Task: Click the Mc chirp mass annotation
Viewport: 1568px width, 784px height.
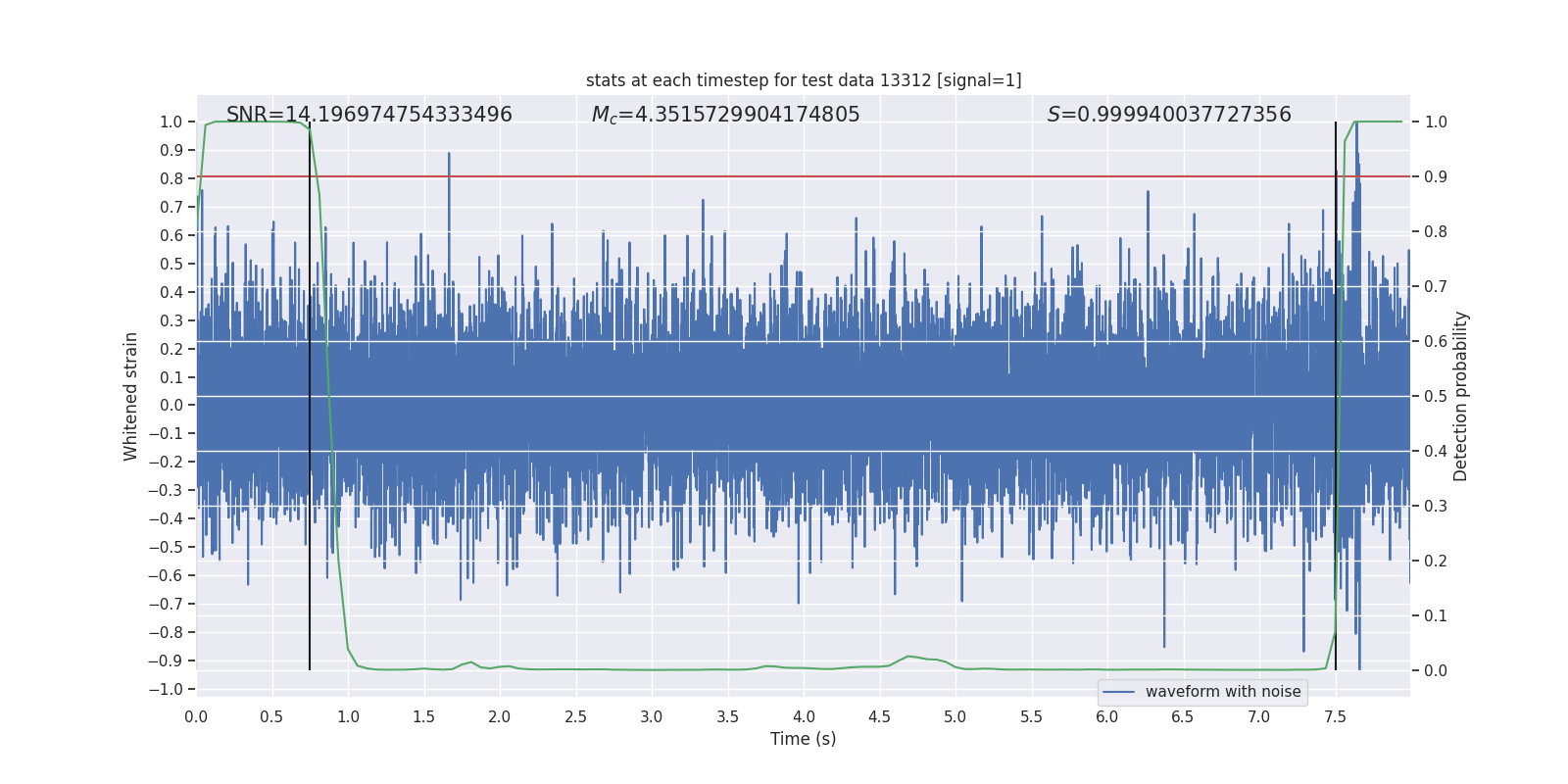Action: click(x=725, y=115)
